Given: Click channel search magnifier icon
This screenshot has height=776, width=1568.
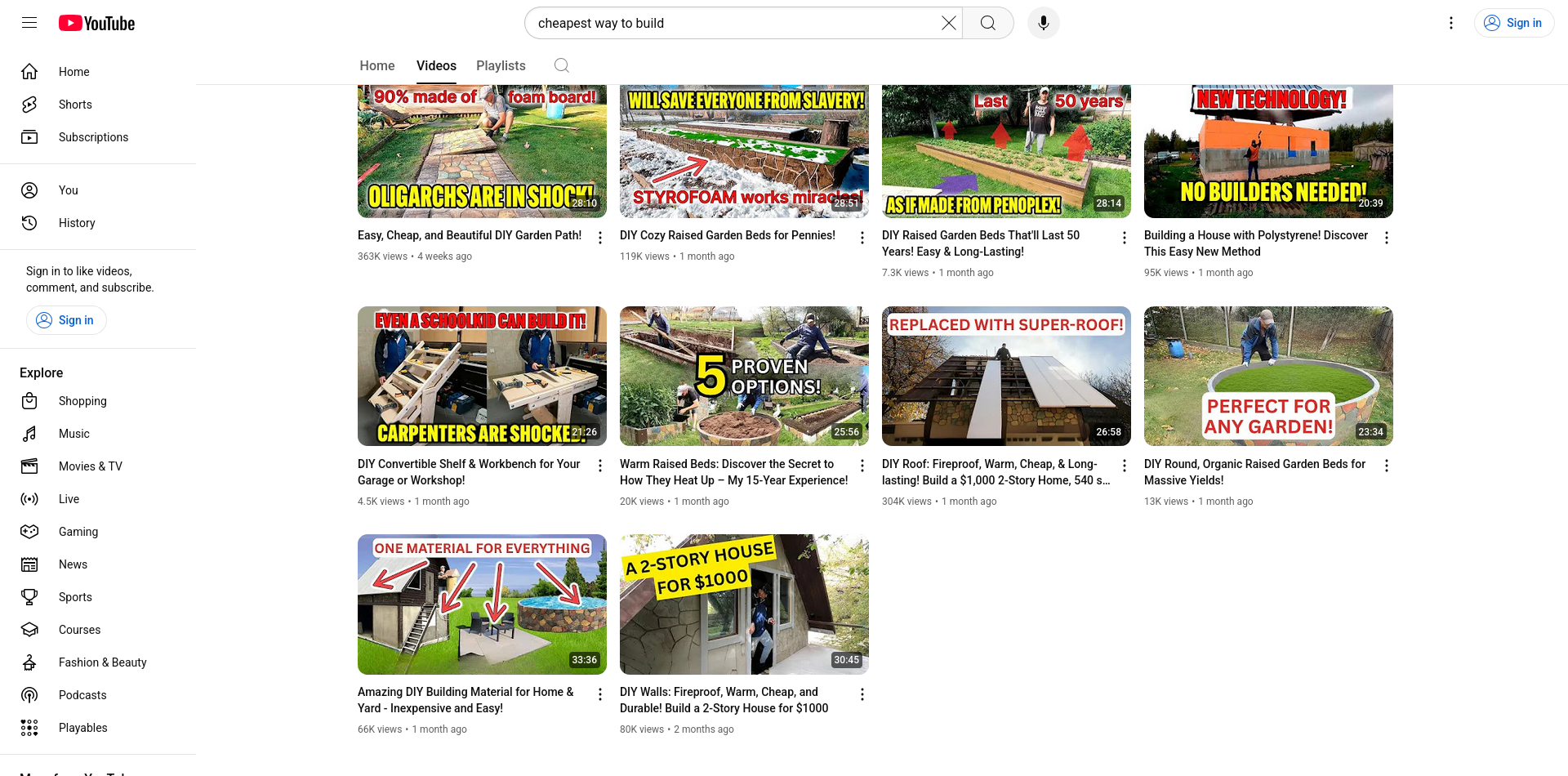Looking at the screenshot, I should point(562,65).
